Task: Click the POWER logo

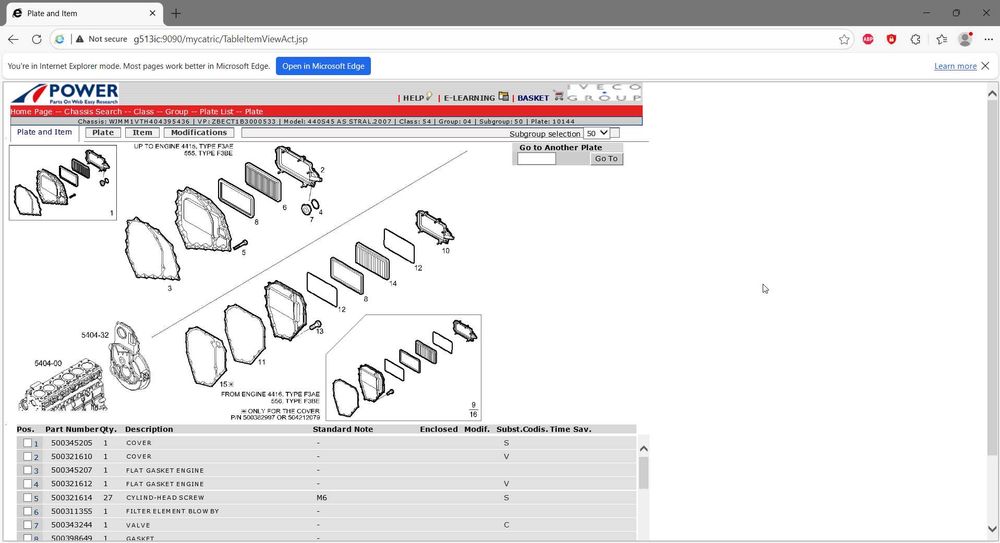Action: (65, 94)
